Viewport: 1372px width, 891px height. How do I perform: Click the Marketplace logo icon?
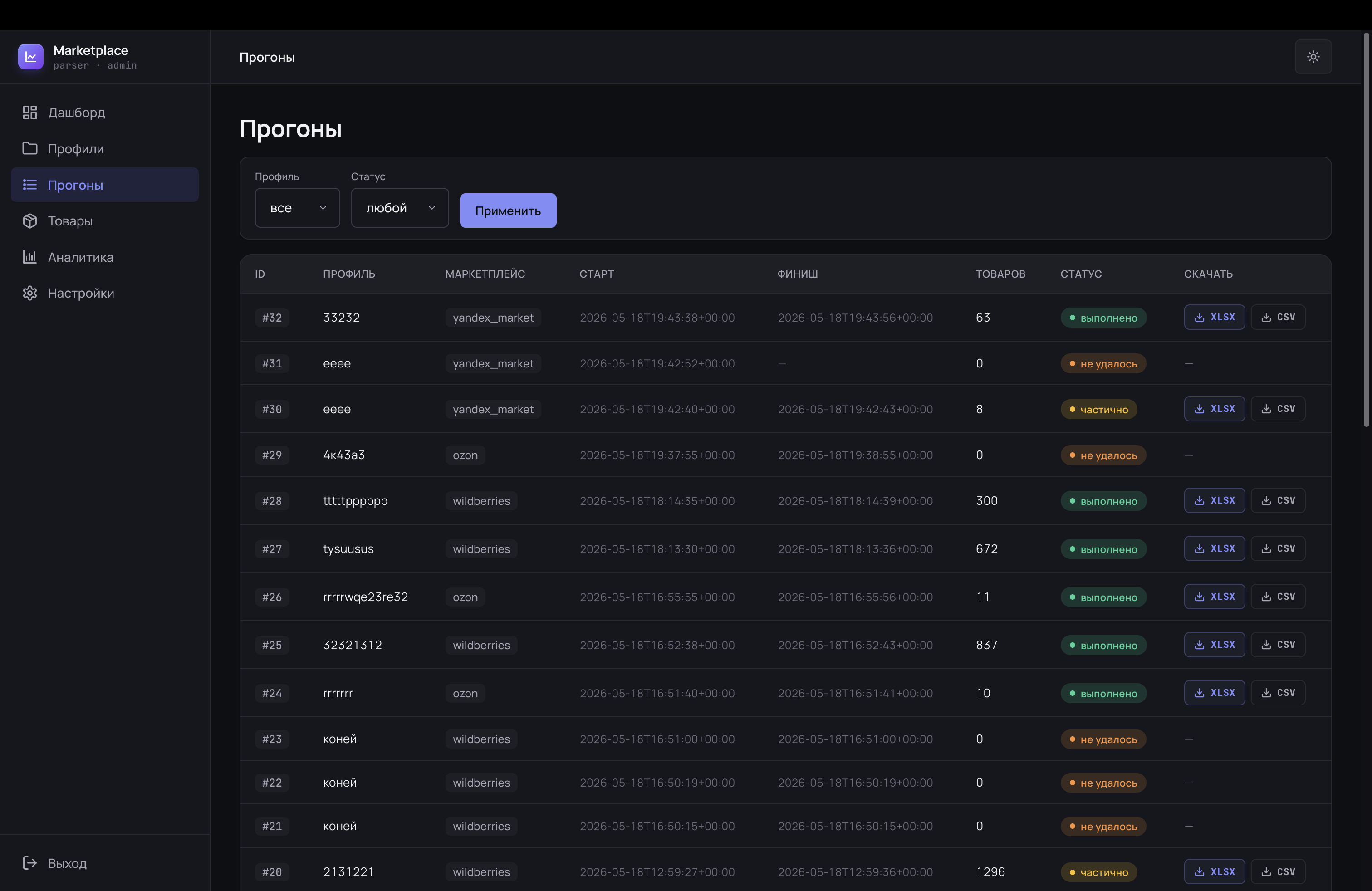pos(30,56)
